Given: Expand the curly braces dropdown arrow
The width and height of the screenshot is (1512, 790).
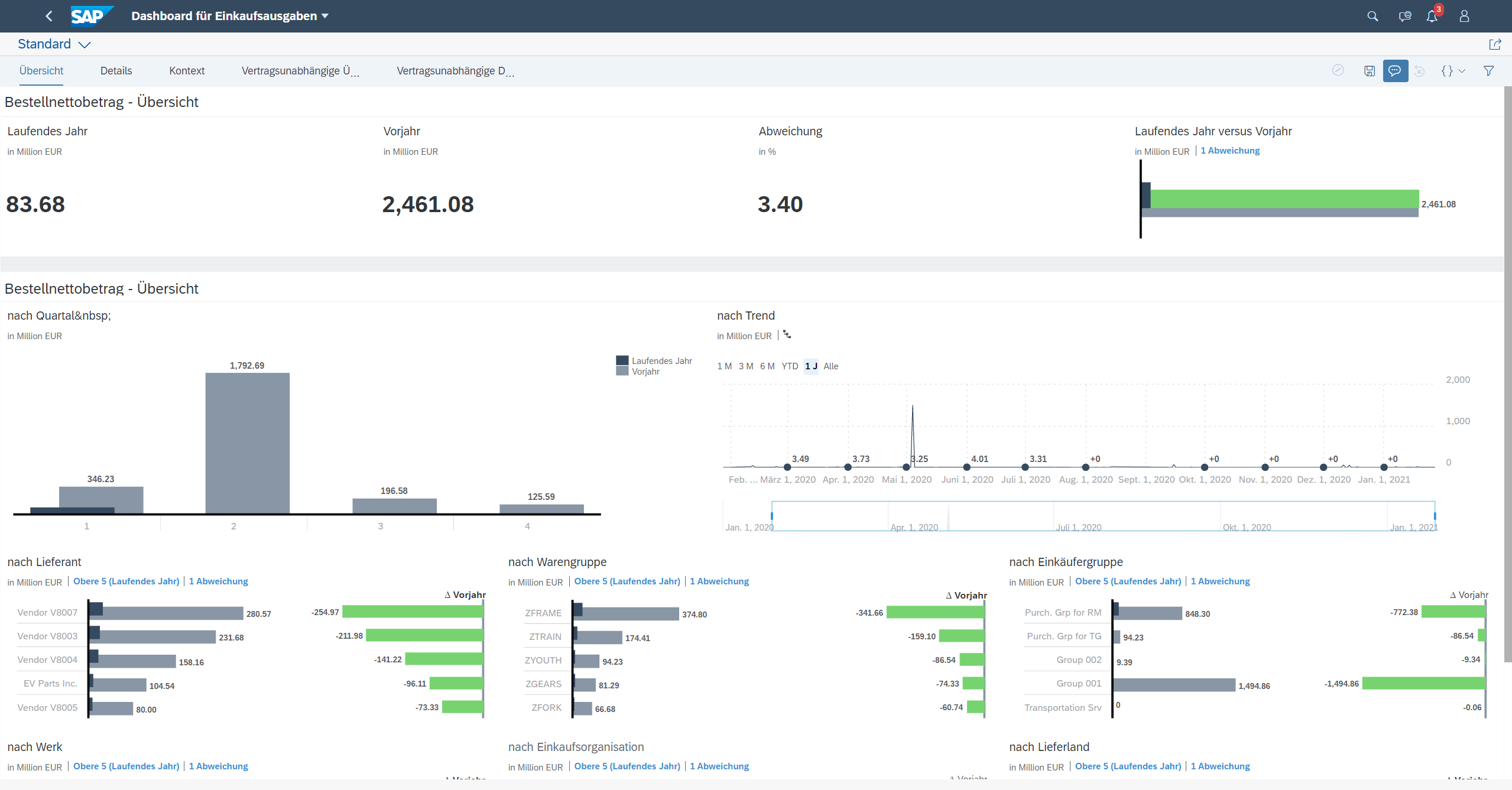Looking at the screenshot, I should click(1462, 71).
